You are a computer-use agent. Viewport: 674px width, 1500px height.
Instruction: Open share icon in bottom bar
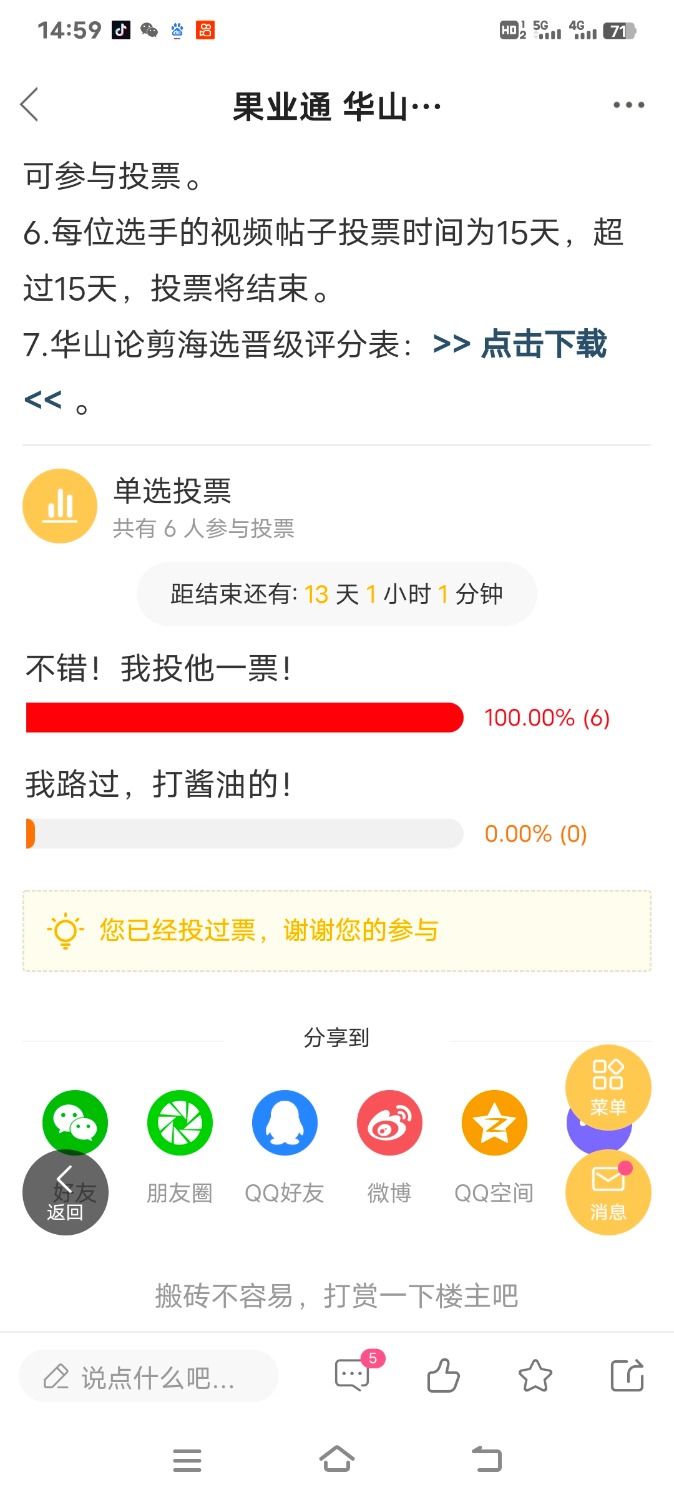pos(627,1377)
